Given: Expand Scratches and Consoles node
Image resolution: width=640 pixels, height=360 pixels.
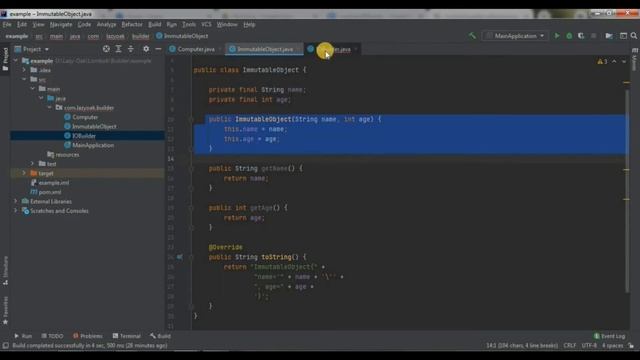Looking at the screenshot, I should pyautogui.click(x=16, y=211).
